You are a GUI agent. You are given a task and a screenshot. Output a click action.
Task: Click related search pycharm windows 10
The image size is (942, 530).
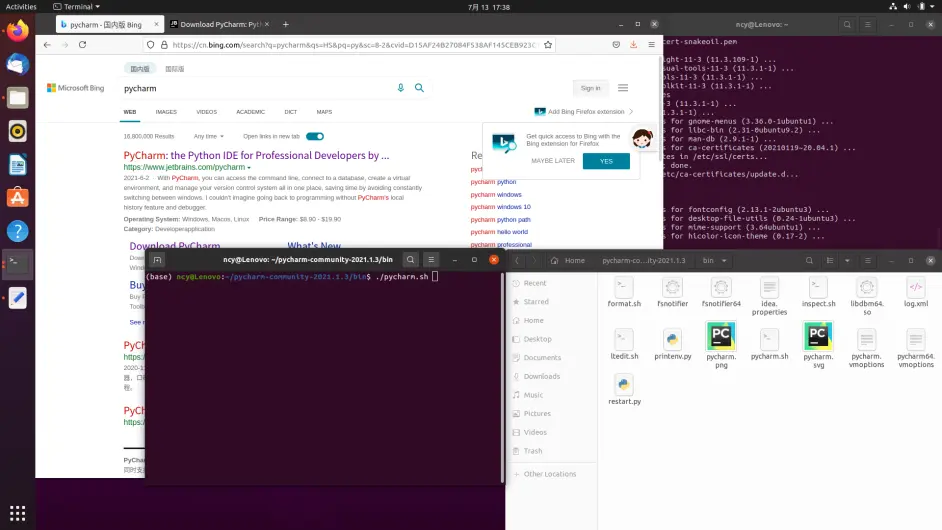click(500, 207)
